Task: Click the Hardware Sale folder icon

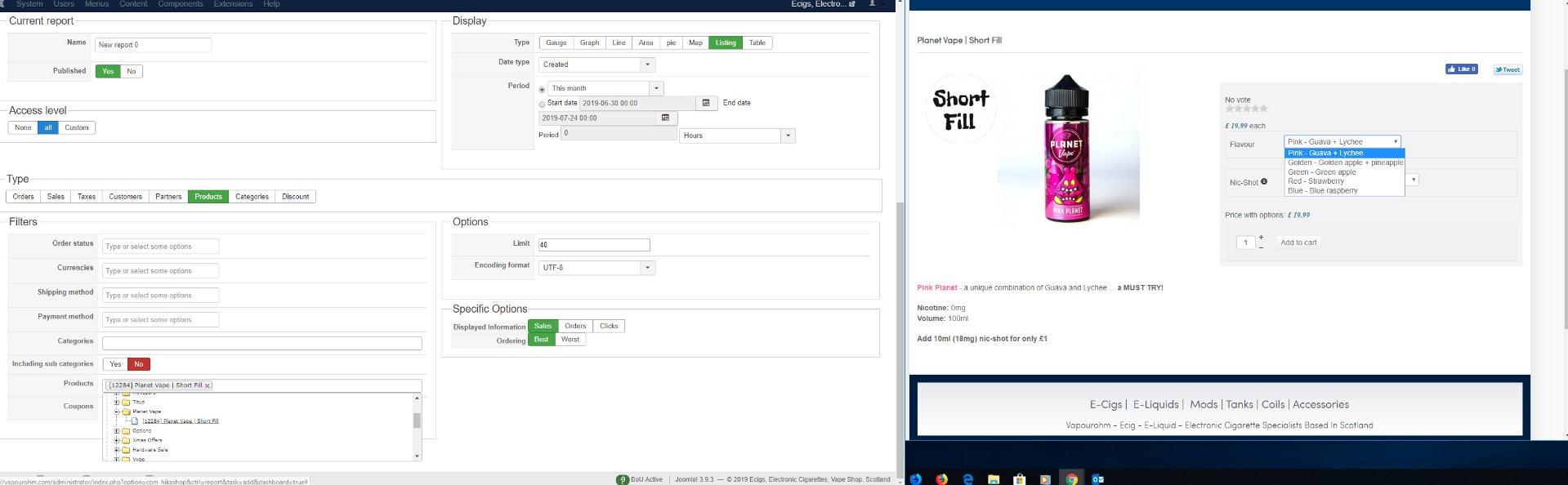Action: pyautogui.click(x=126, y=450)
